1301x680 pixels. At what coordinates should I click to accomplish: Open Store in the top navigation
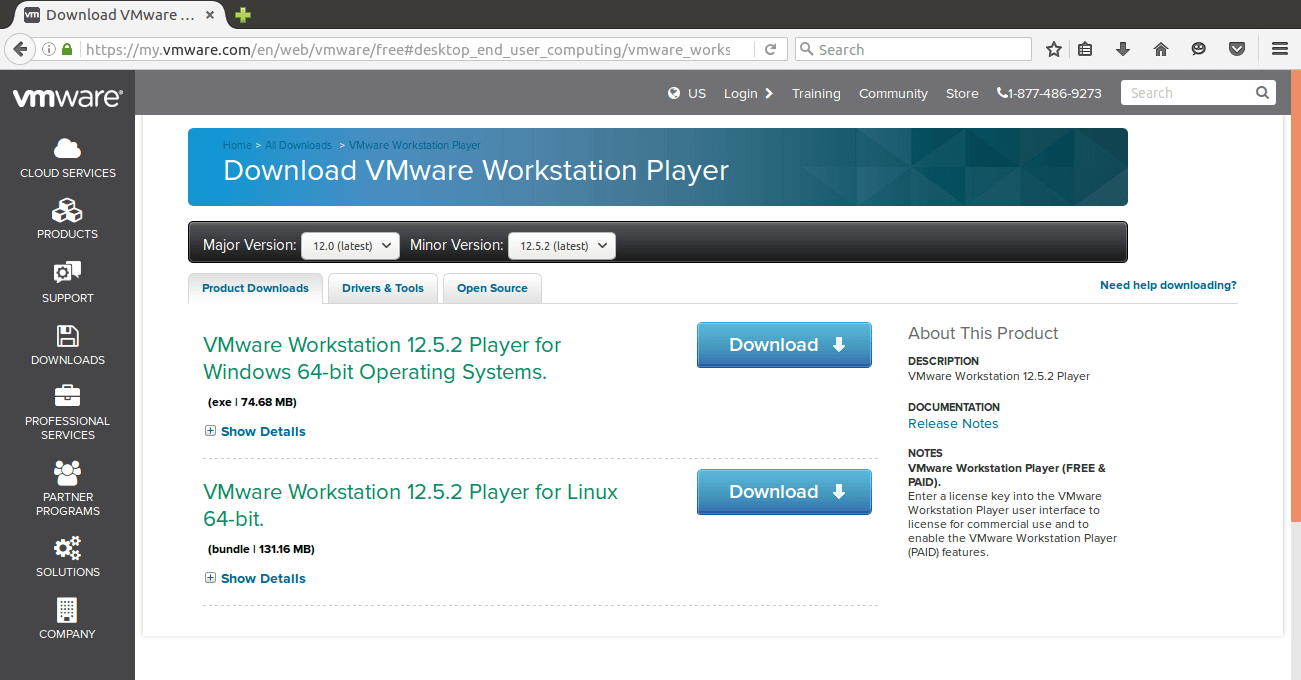(962, 93)
